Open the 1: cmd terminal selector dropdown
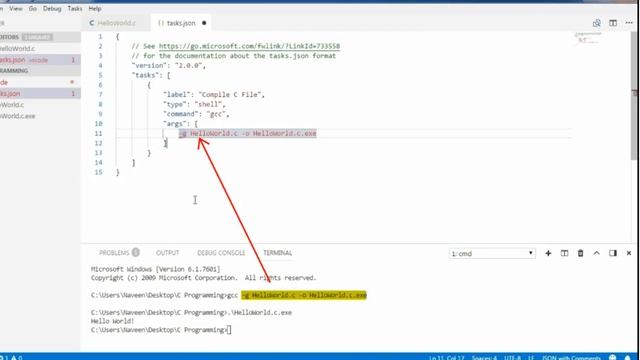The image size is (640, 360). point(492,253)
